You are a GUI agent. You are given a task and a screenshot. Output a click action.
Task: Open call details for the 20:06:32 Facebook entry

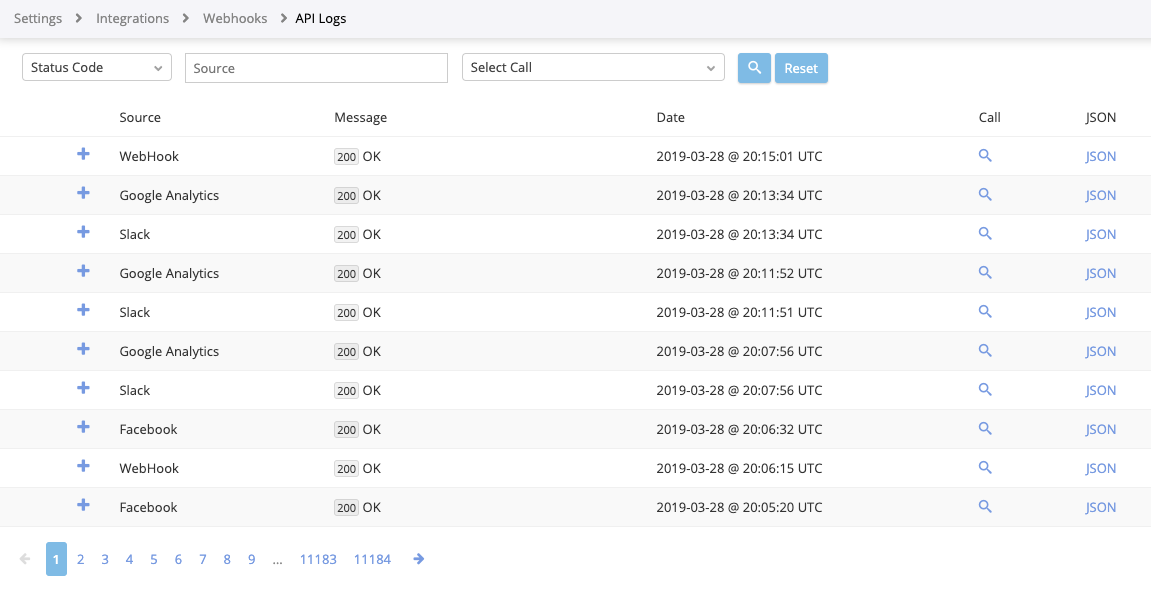tap(985, 429)
